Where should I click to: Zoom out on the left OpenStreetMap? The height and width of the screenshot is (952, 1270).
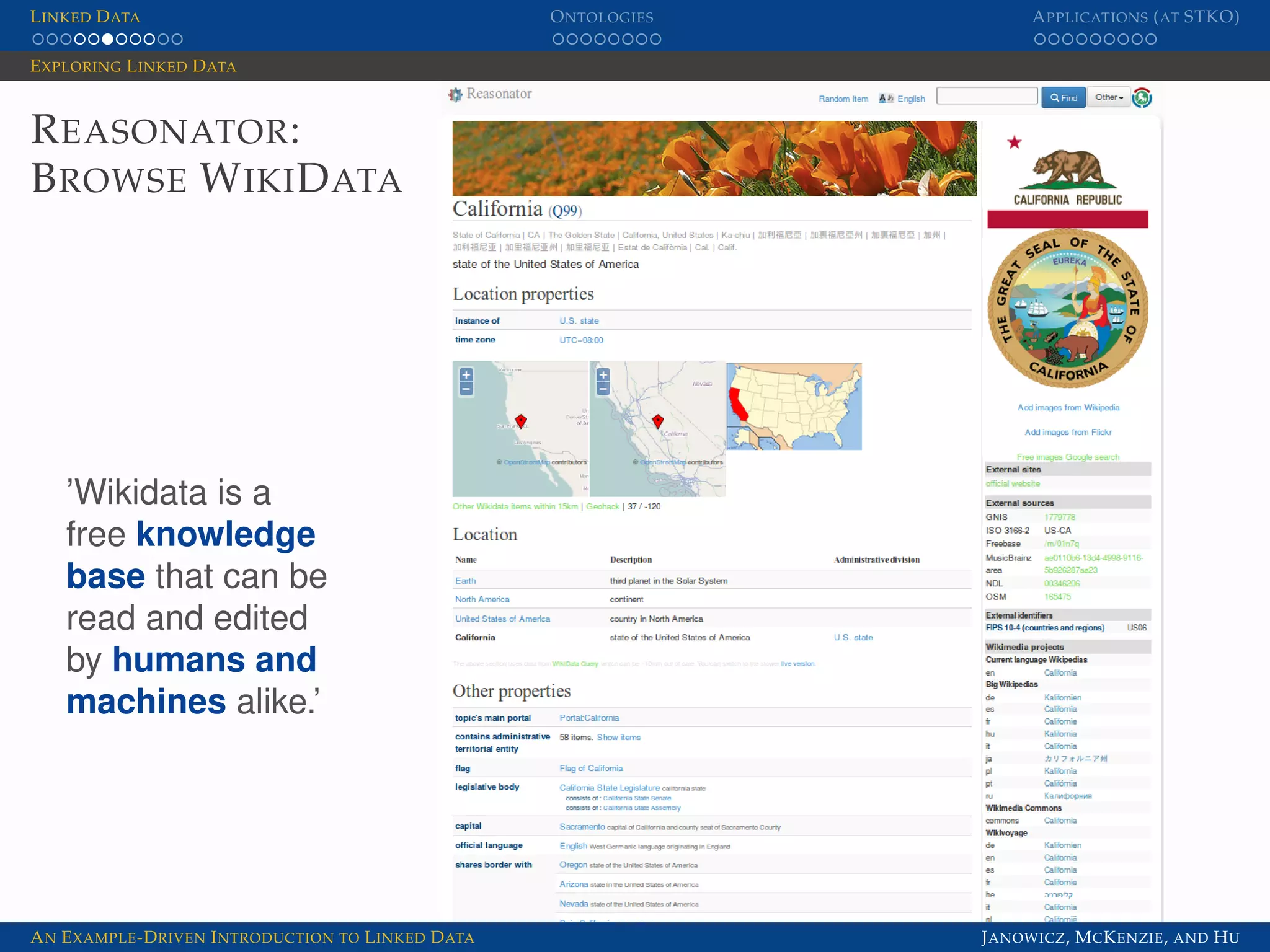466,389
